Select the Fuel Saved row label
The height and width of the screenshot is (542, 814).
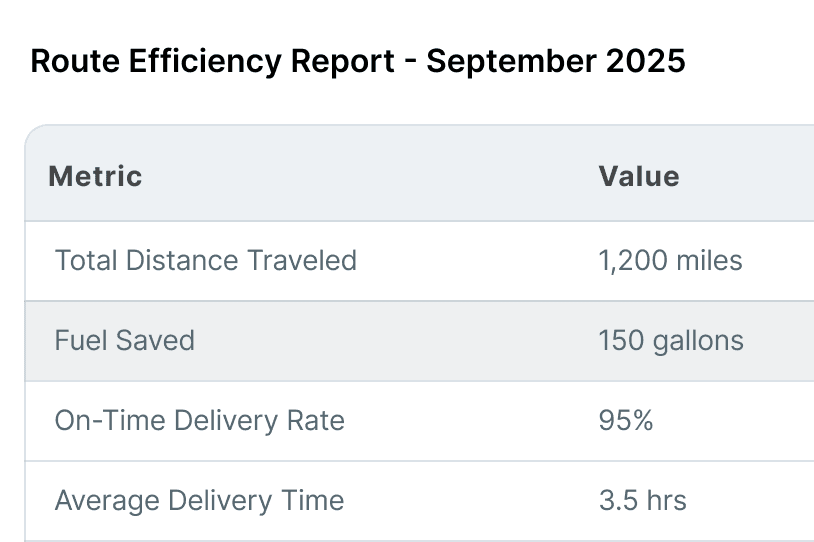click(125, 341)
